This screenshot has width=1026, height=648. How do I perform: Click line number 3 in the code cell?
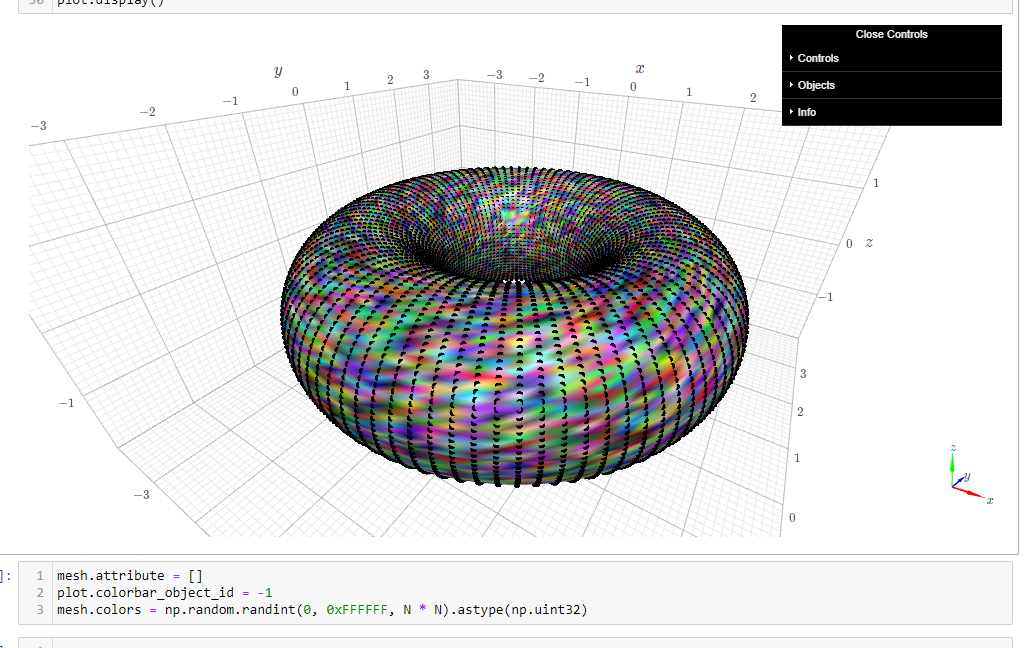click(38, 609)
